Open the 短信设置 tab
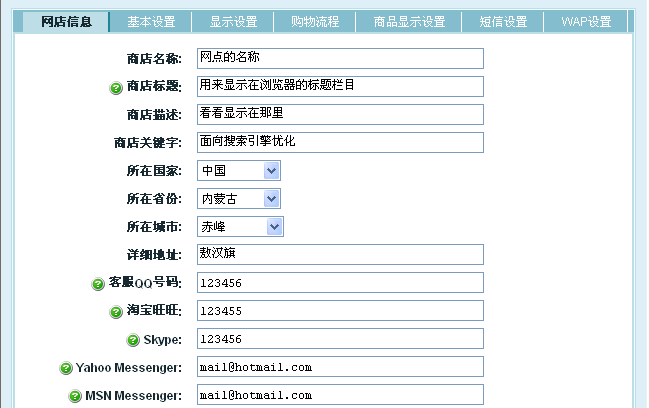This screenshot has width=649, height=408. (502, 22)
